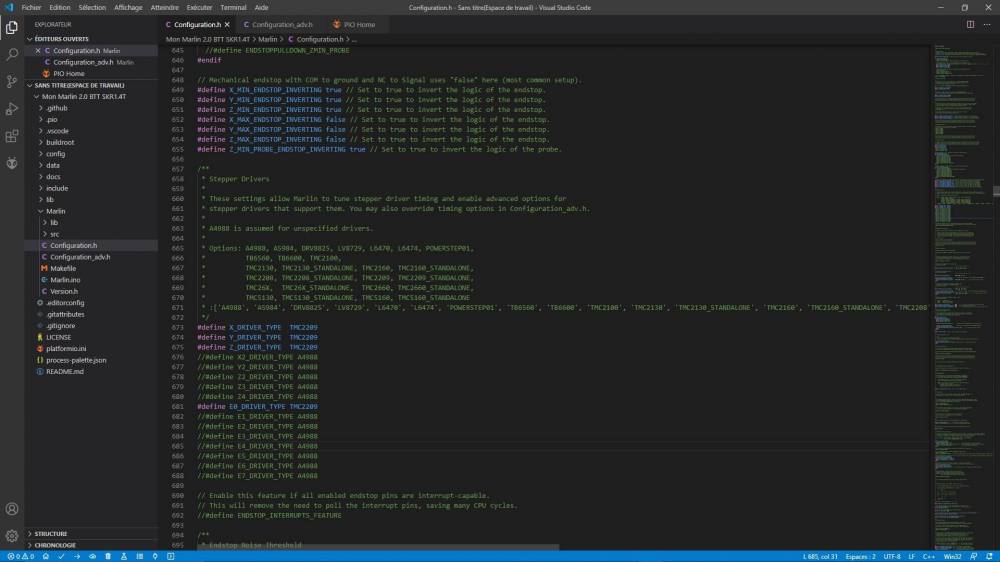
Task: Click the Win32 configuration indicator
Action: coord(952,557)
